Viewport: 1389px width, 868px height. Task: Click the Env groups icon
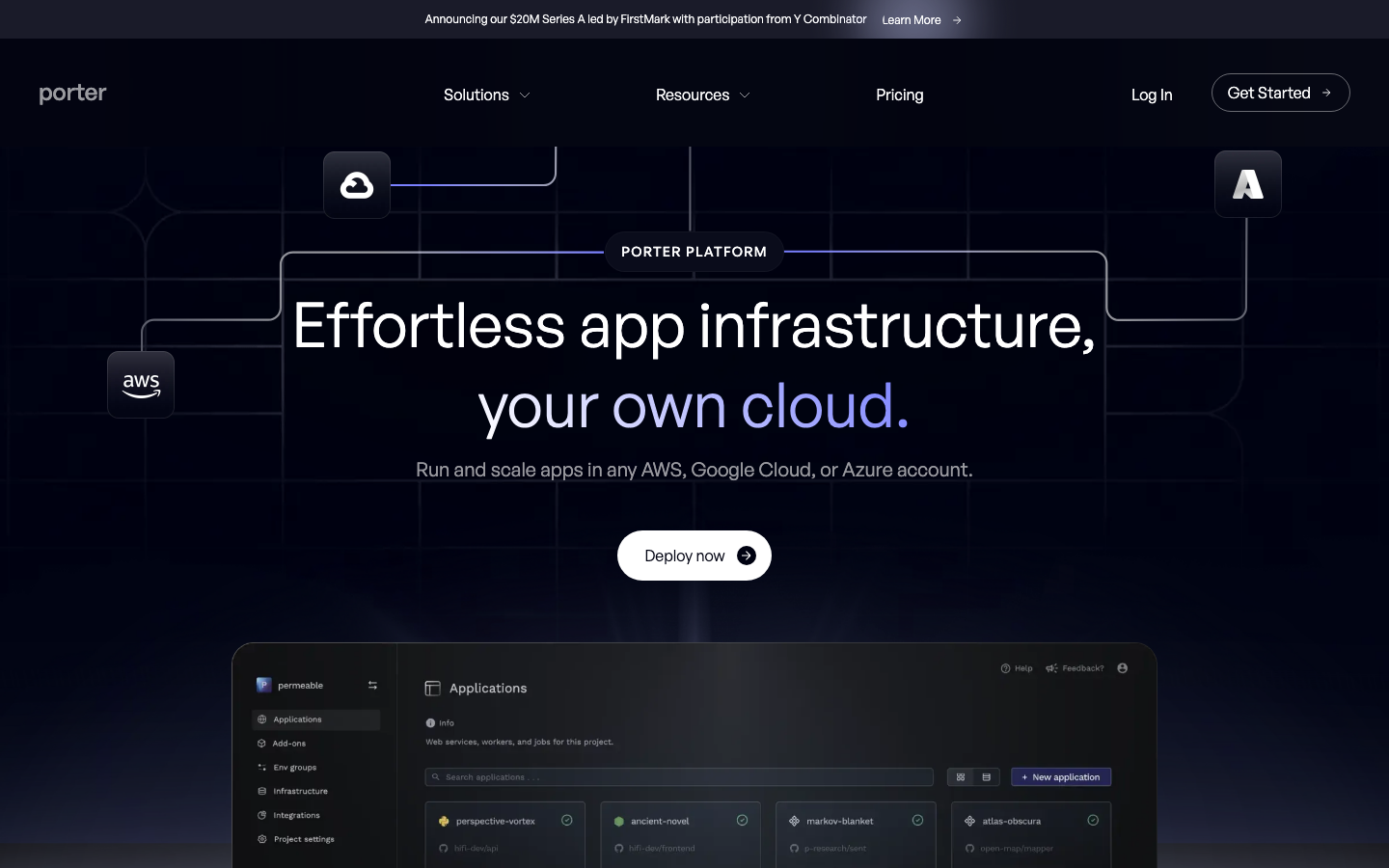[x=261, y=768]
